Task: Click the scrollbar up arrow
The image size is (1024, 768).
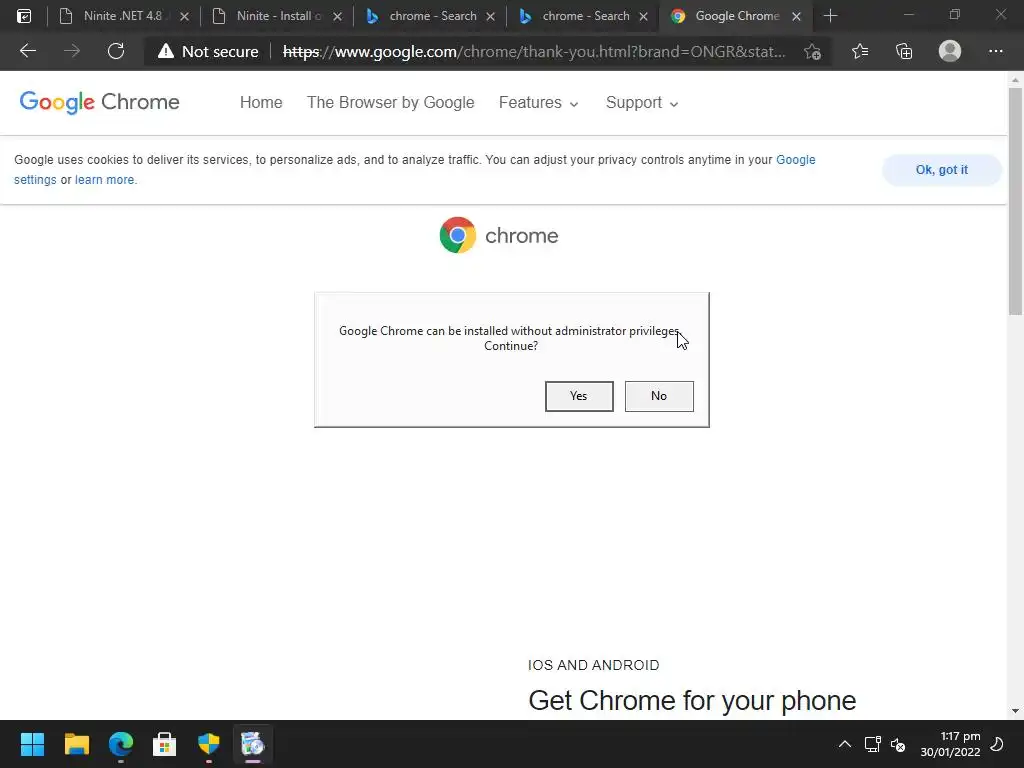Action: click(1015, 80)
